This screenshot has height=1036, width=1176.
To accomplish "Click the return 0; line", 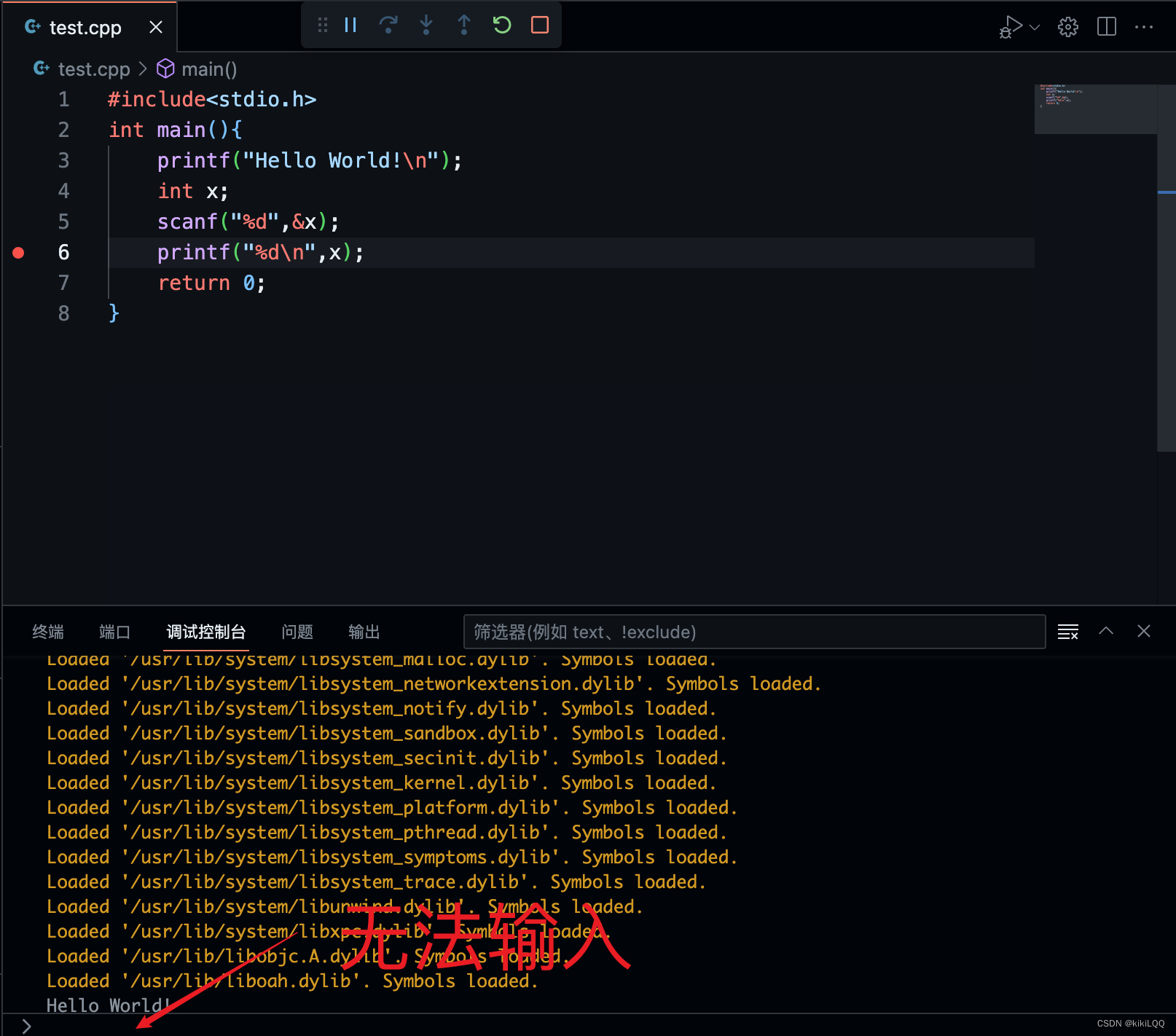I will pyautogui.click(x=212, y=283).
